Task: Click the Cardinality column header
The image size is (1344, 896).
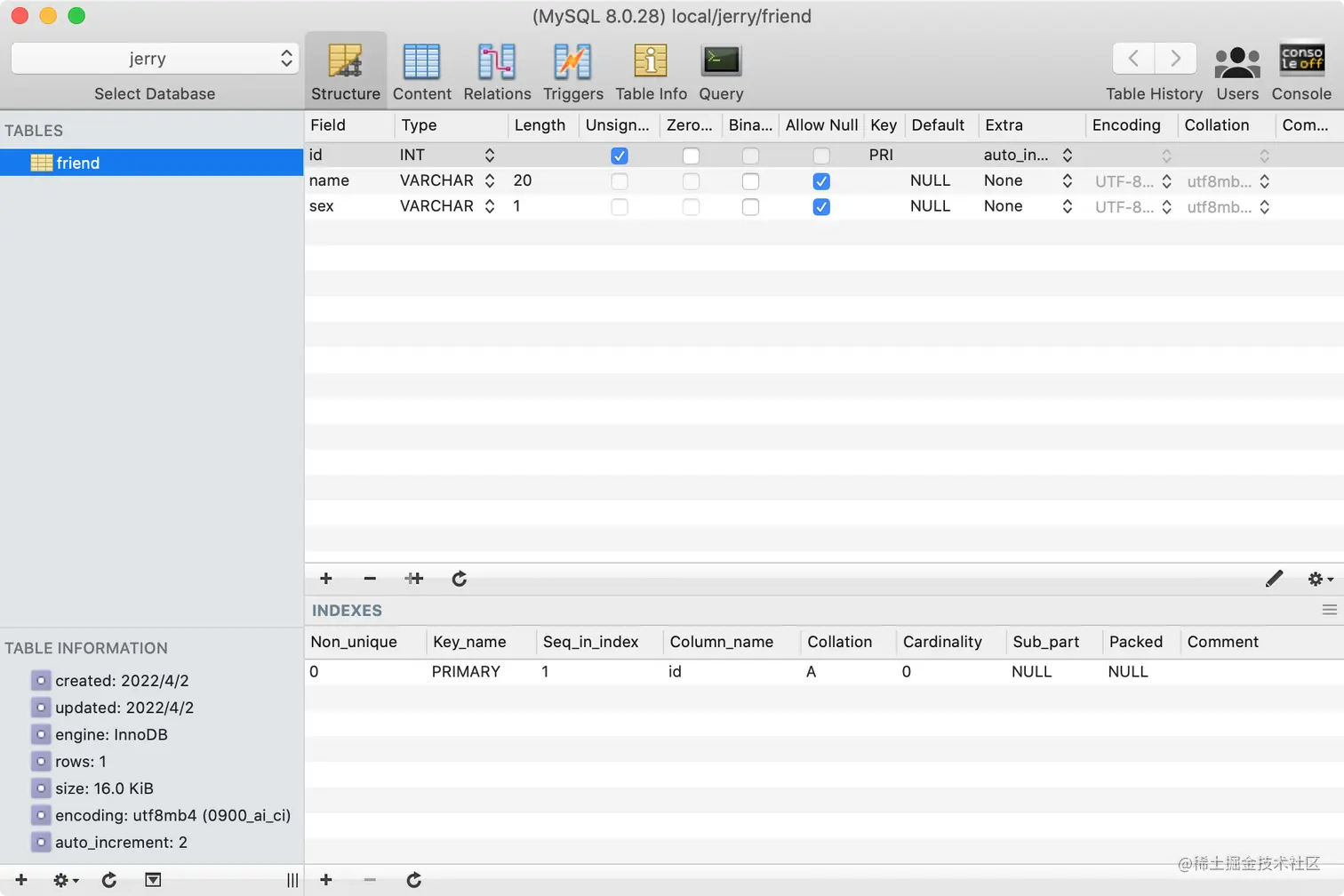Action: pos(950,642)
